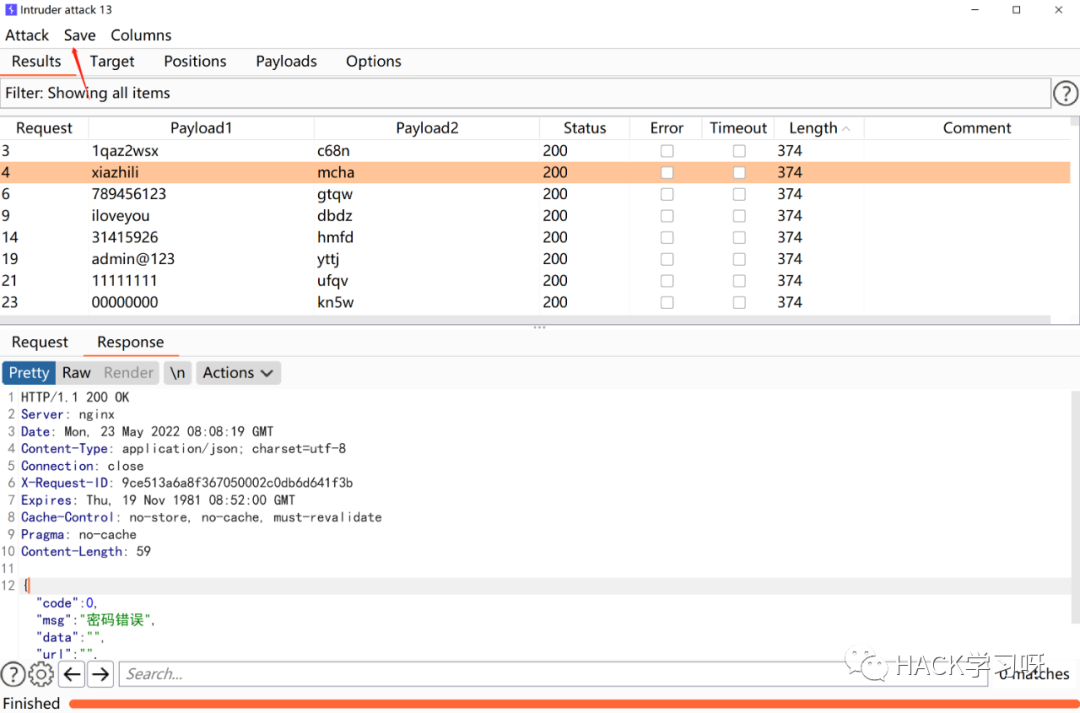
Task: Go to next search match arrow
Action: click(x=101, y=674)
